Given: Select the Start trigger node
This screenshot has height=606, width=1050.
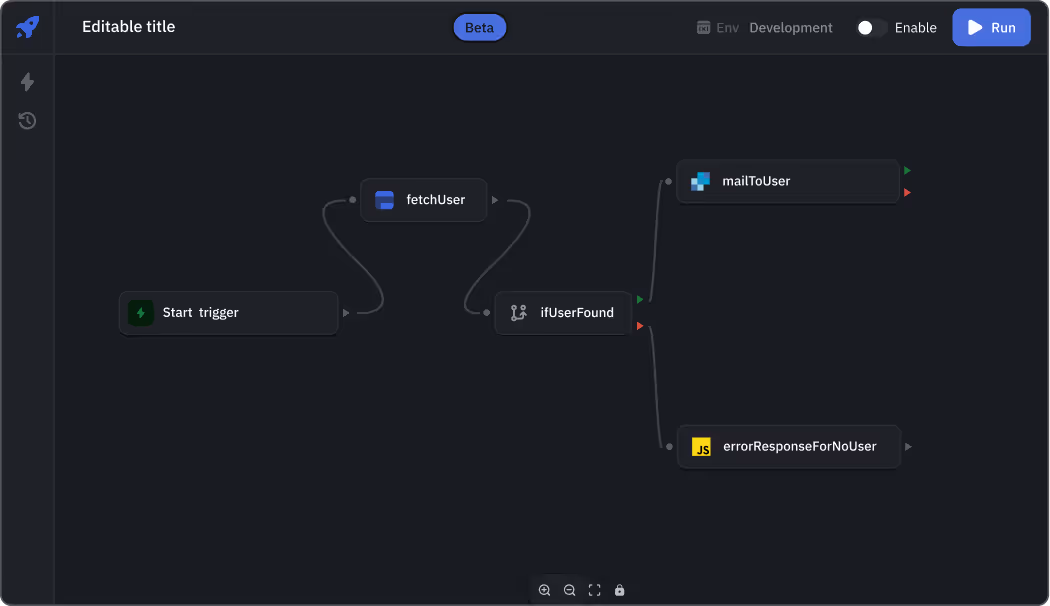Looking at the screenshot, I should click(x=228, y=313).
